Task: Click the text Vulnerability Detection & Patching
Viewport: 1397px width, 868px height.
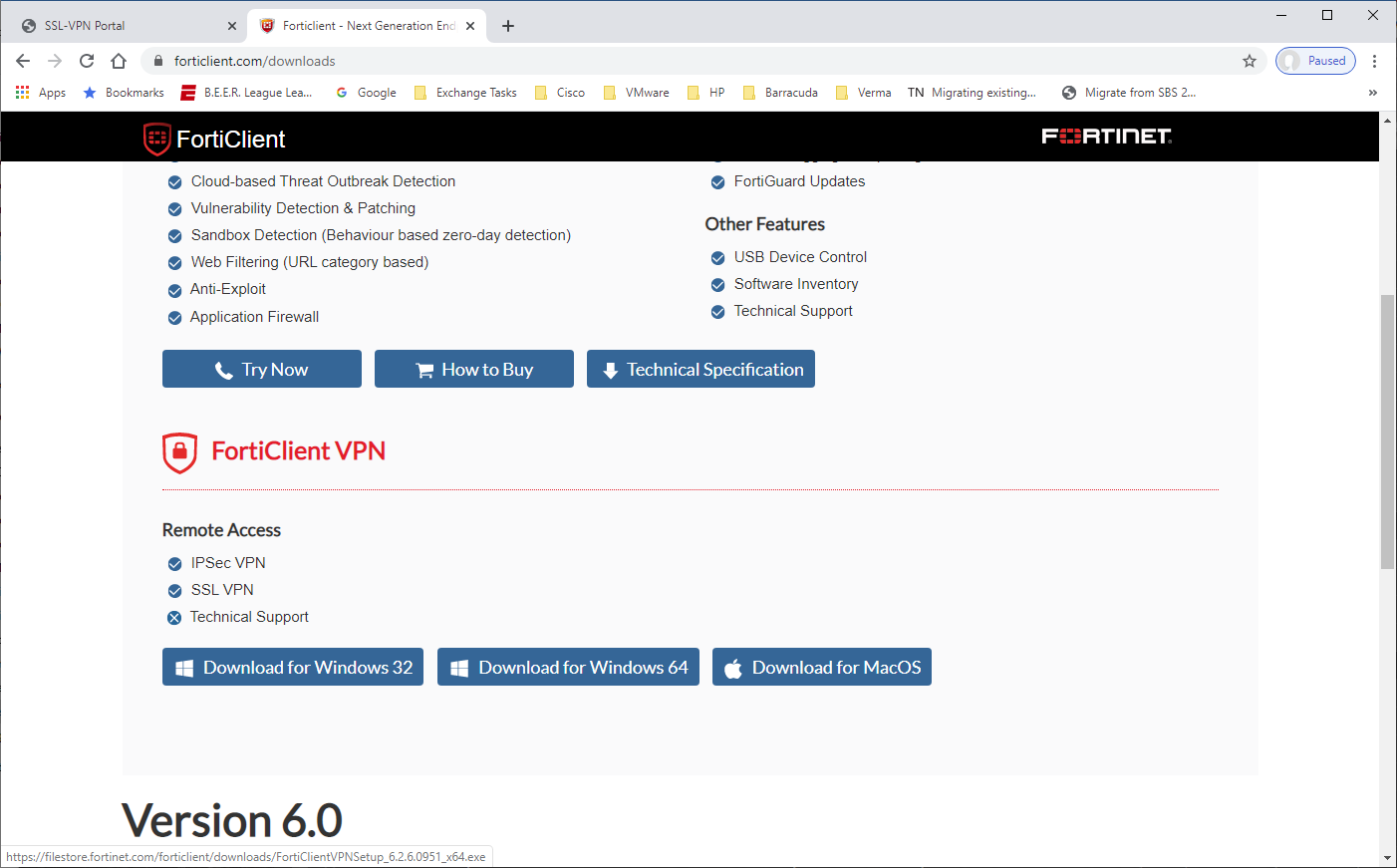Action: click(303, 208)
